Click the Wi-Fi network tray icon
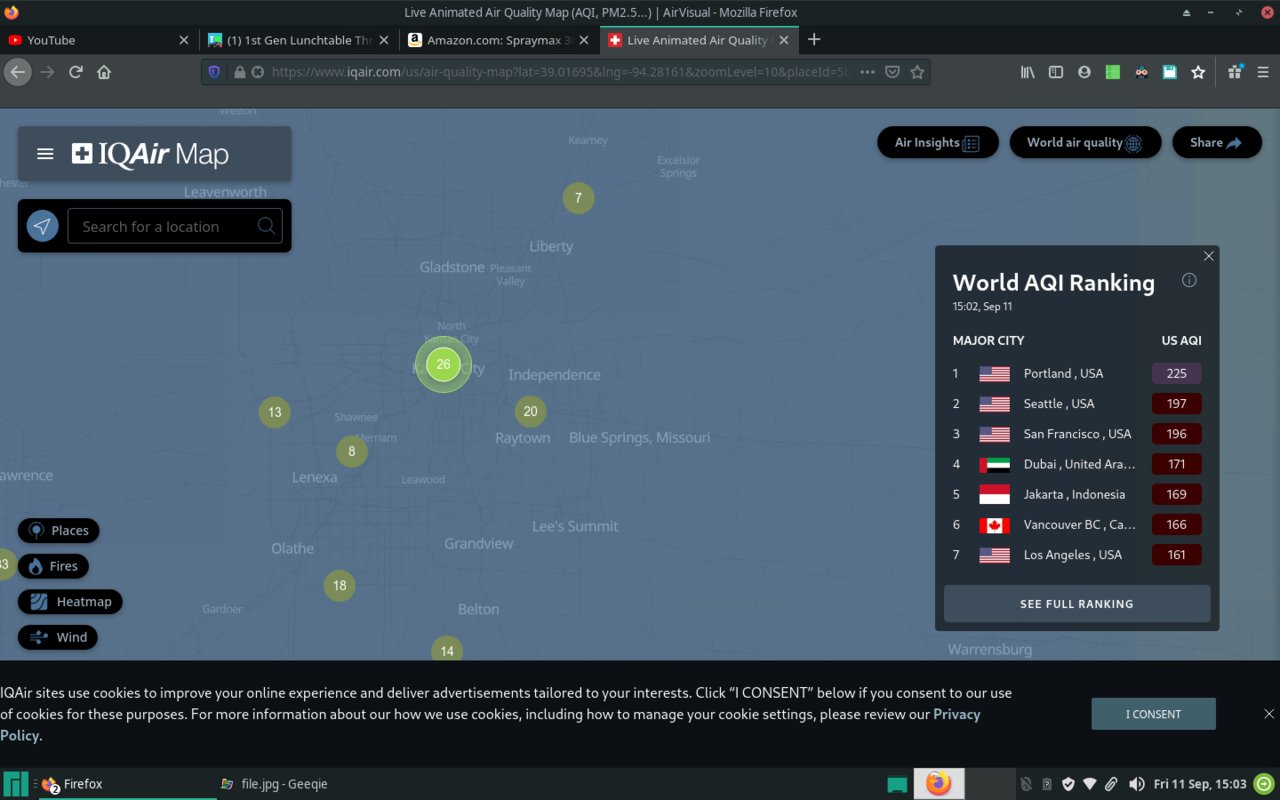Screen dimensions: 1280x800 coord(1090,784)
